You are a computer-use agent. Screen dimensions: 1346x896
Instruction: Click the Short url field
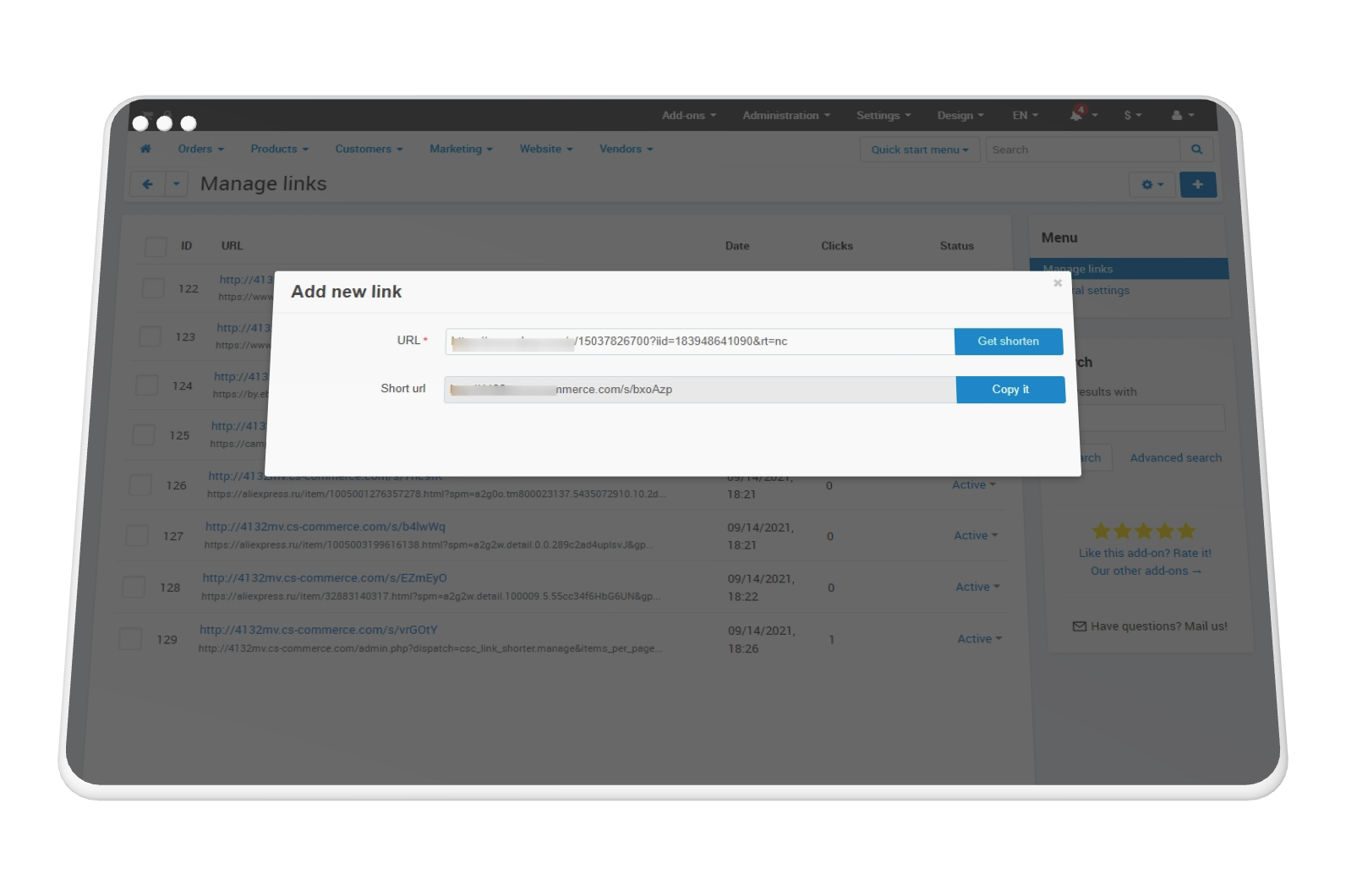pos(700,390)
